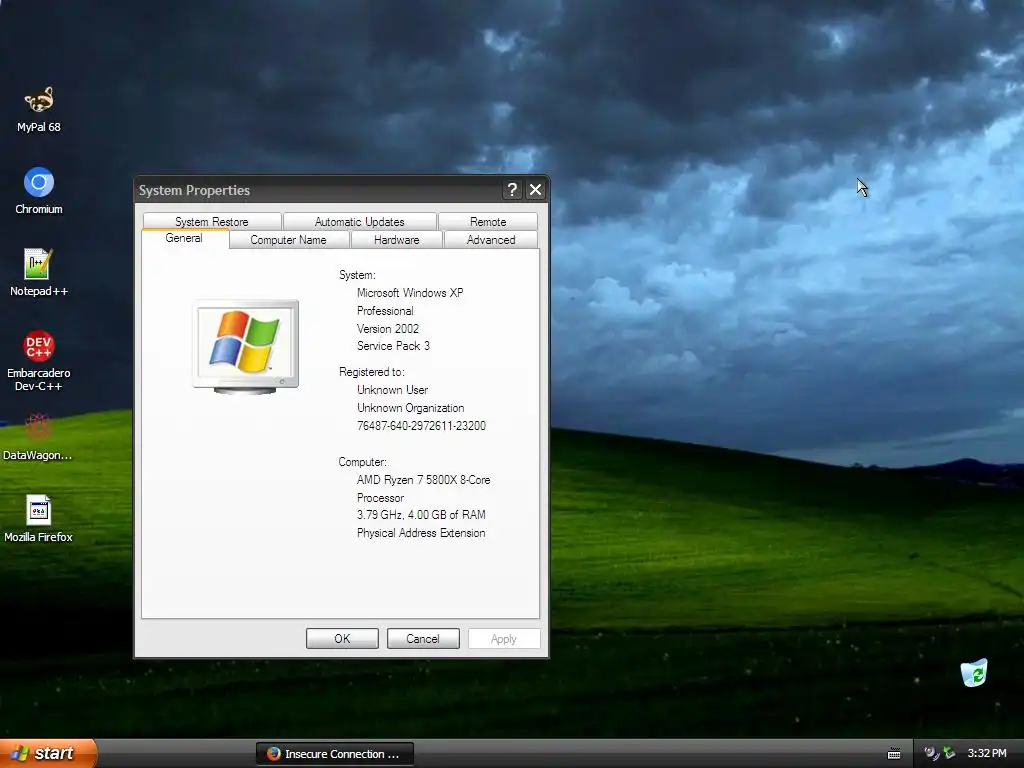1024x768 pixels.
Task: Click the 'Computer:' label
Action: pyautogui.click(x=362, y=462)
